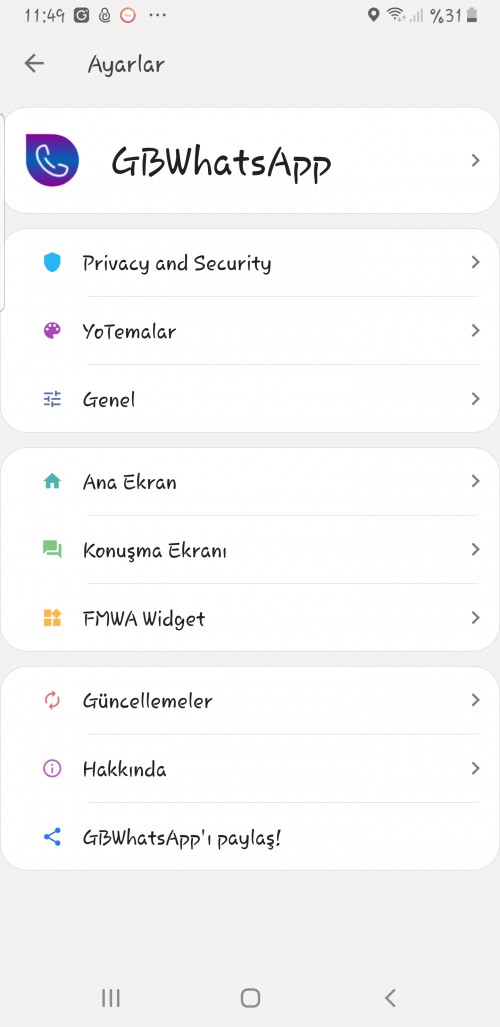Open the Ana Ekran menu item
Image resolution: width=500 pixels, height=1027 pixels.
coord(250,481)
